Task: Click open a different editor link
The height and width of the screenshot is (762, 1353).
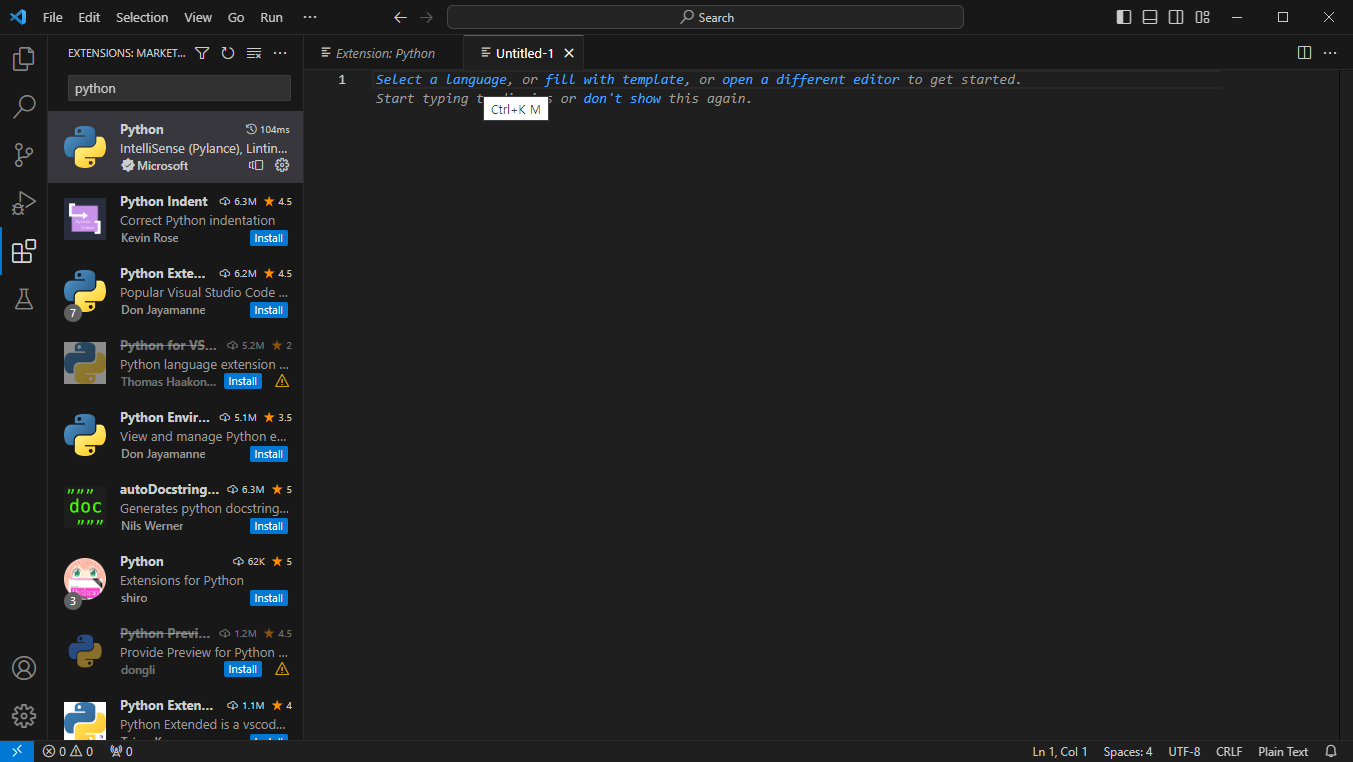Action: 811,79
